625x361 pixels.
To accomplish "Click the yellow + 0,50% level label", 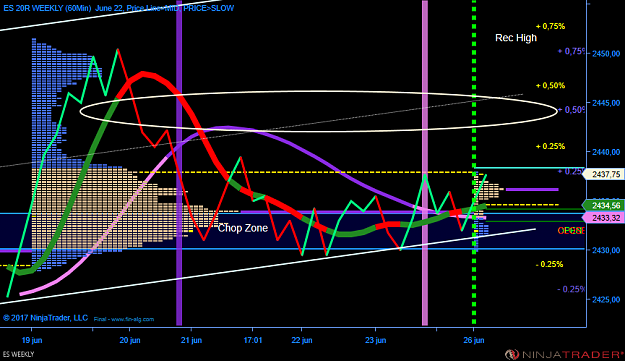I will (x=550, y=86).
